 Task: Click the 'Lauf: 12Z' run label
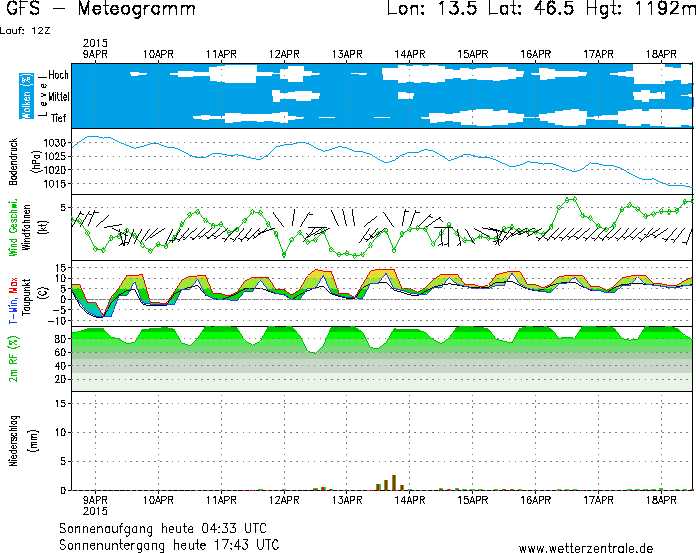pos(25,31)
